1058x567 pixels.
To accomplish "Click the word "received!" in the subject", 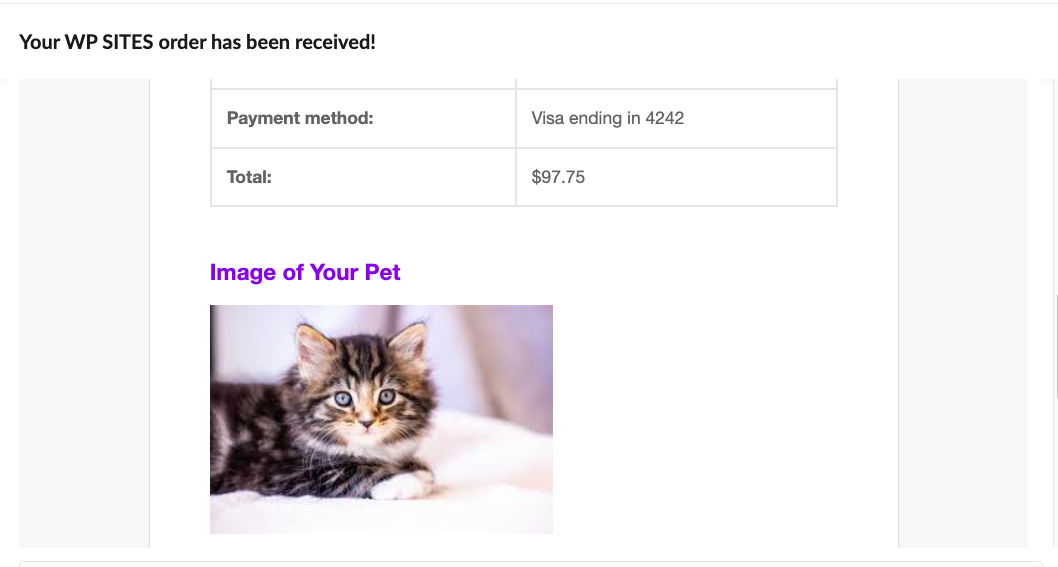I will tap(337, 43).
